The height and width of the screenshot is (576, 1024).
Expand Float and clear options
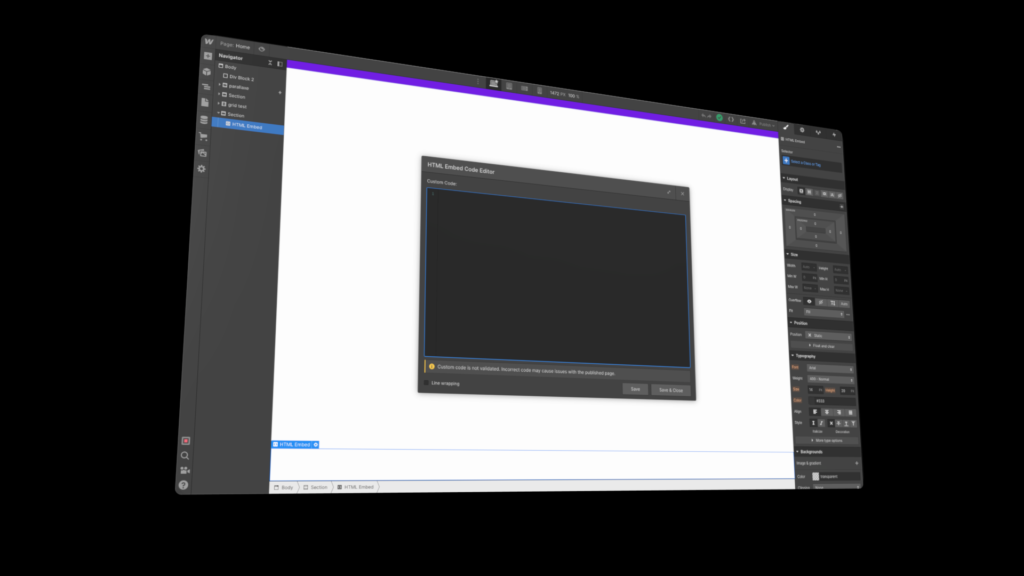click(x=822, y=346)
